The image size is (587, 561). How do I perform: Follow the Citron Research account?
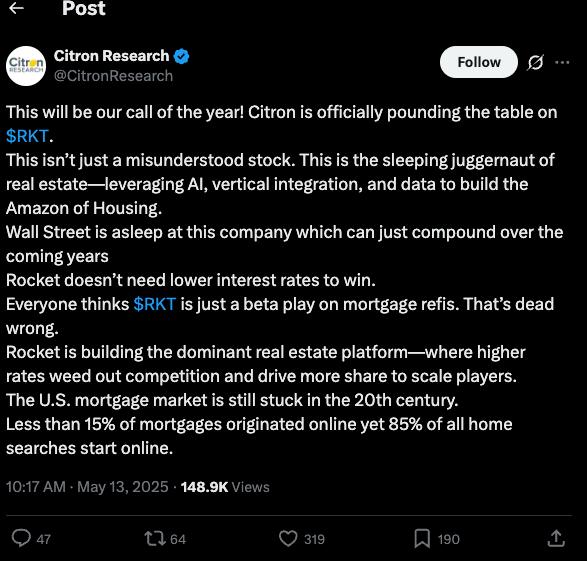coord(478,62)
